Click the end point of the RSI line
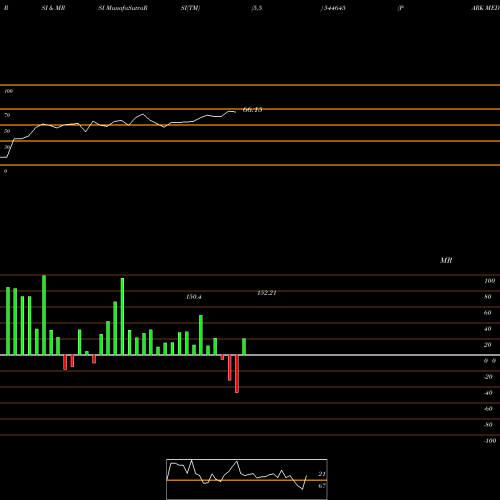This screenshot has width=500, height=500. point(235,112)
